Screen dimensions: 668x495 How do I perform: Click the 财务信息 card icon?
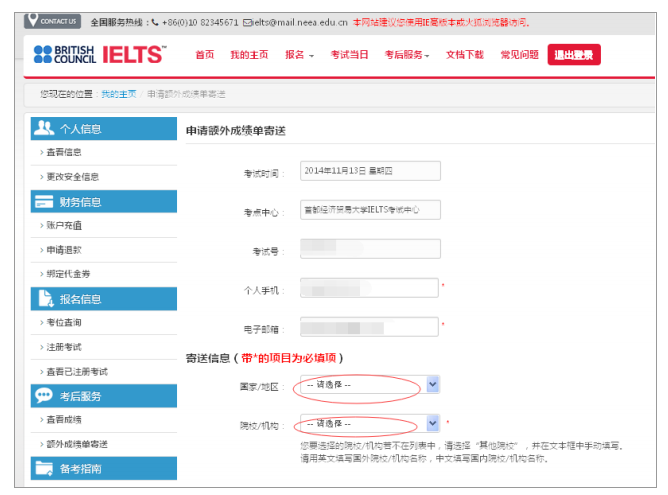(43, 201)
